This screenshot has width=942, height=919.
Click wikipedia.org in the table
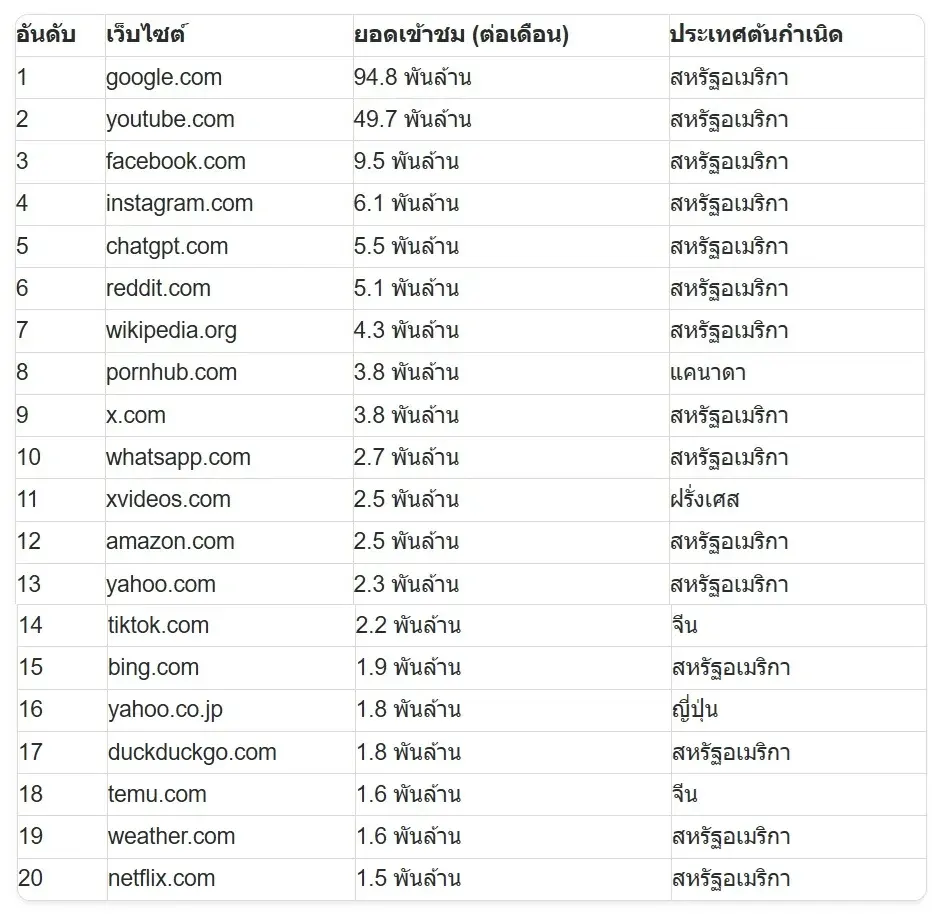pos(171,331)
